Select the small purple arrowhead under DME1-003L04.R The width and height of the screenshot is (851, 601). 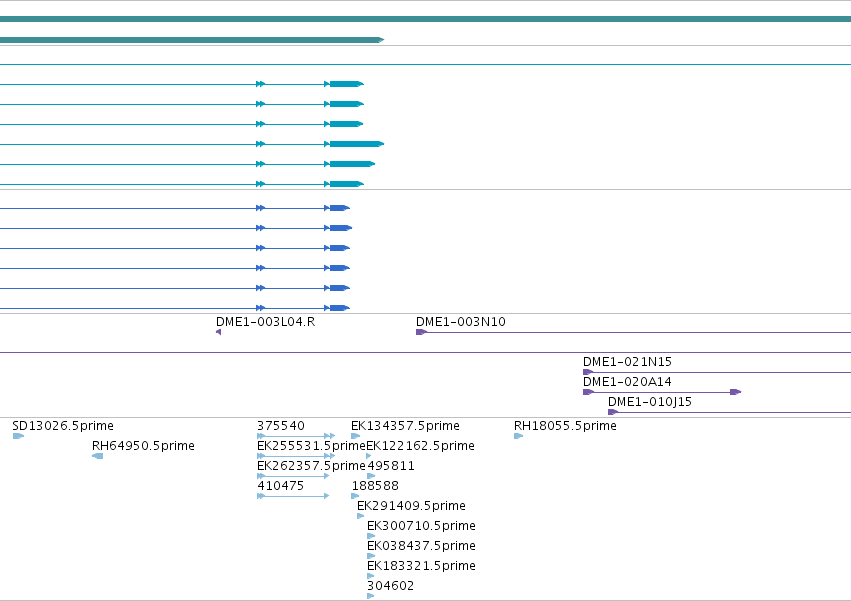218,332
